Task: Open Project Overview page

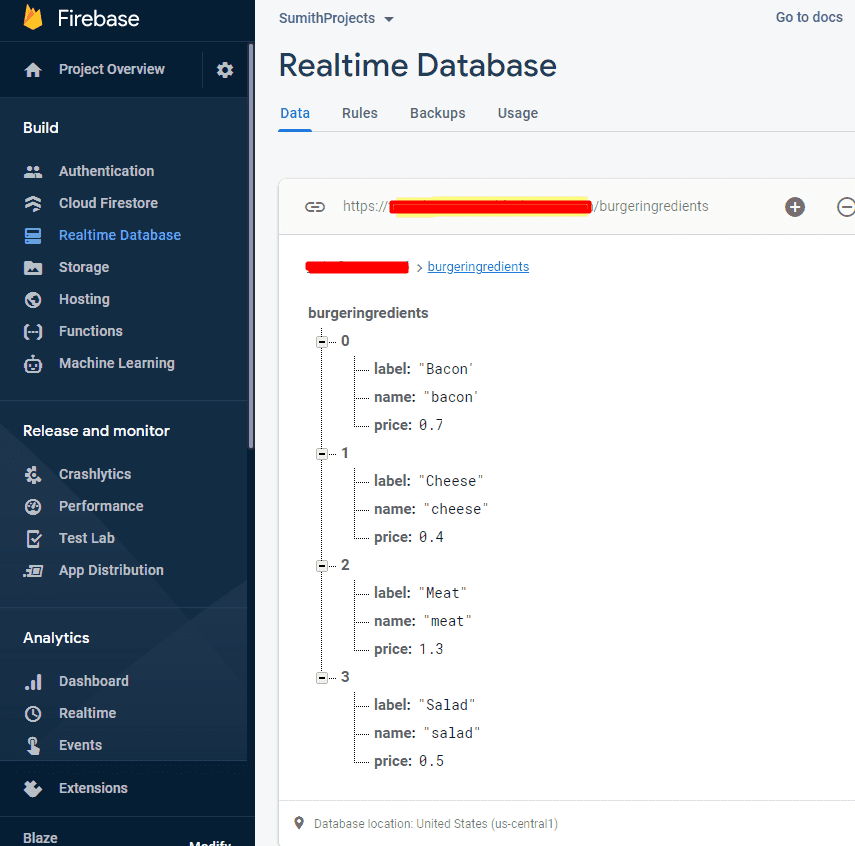Action: pyautogui.click(x=112, y=69)
